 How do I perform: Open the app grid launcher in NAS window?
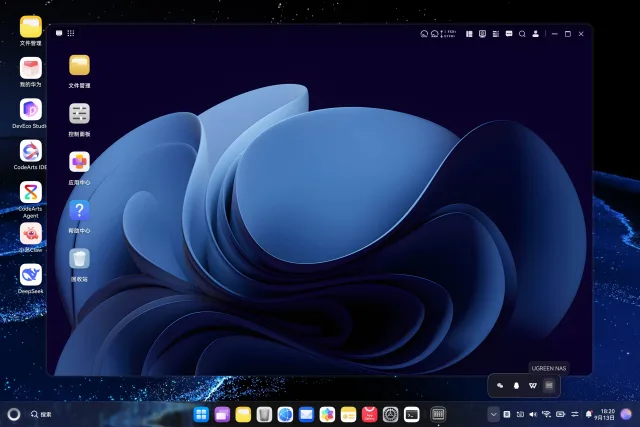coord(71,33)
